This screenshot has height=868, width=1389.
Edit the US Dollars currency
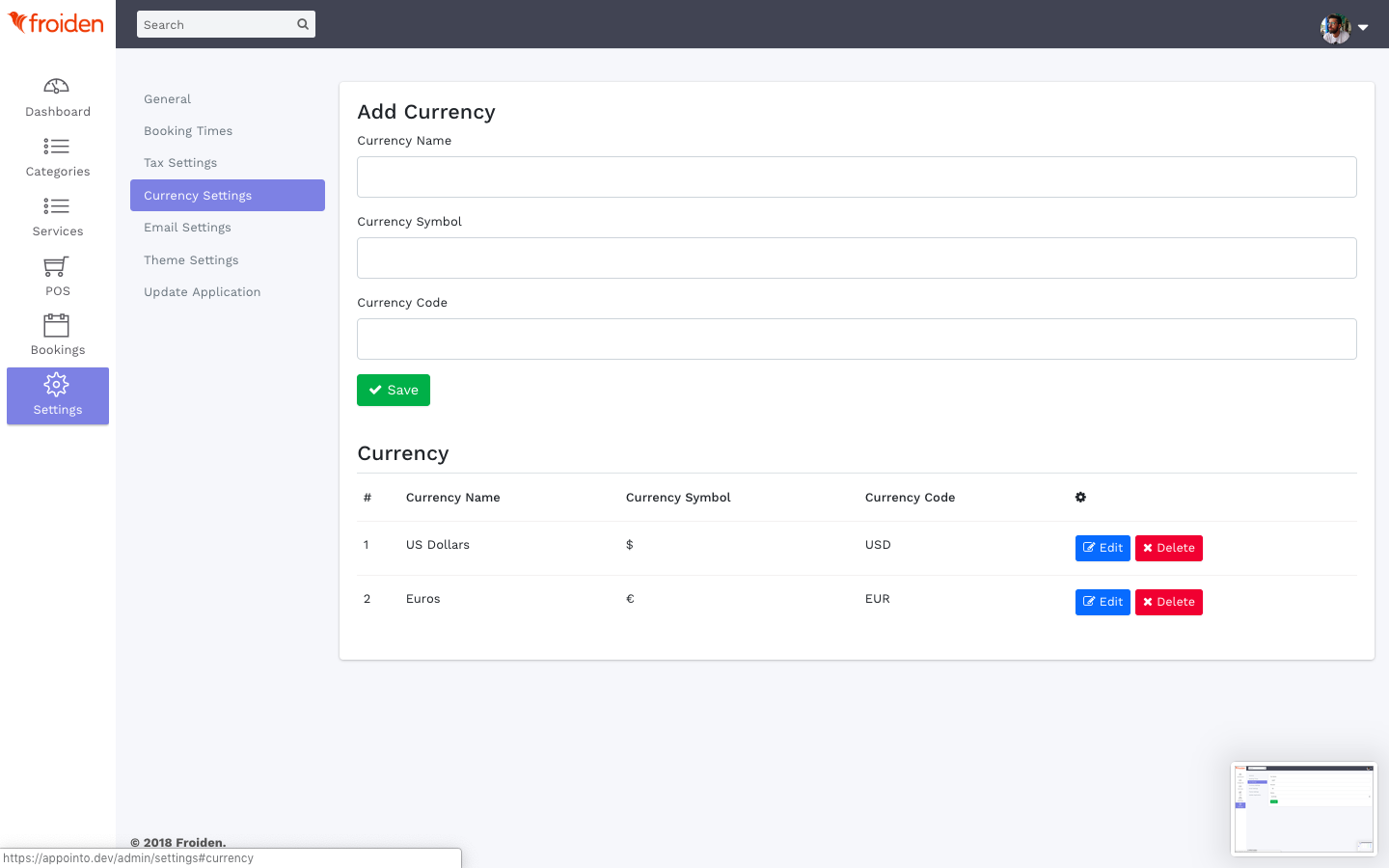(1103, 548)
